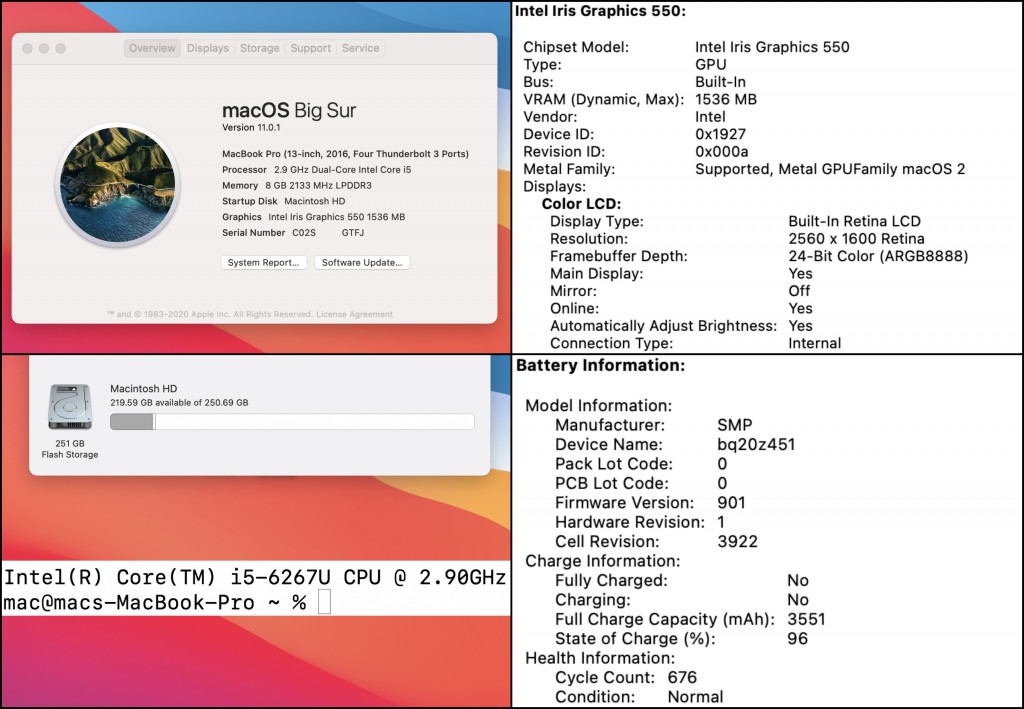Viewport: 1024px width, 709px height.
Task: Open the Displays tab
Action: pyautogui.click(x=208, y=48)
